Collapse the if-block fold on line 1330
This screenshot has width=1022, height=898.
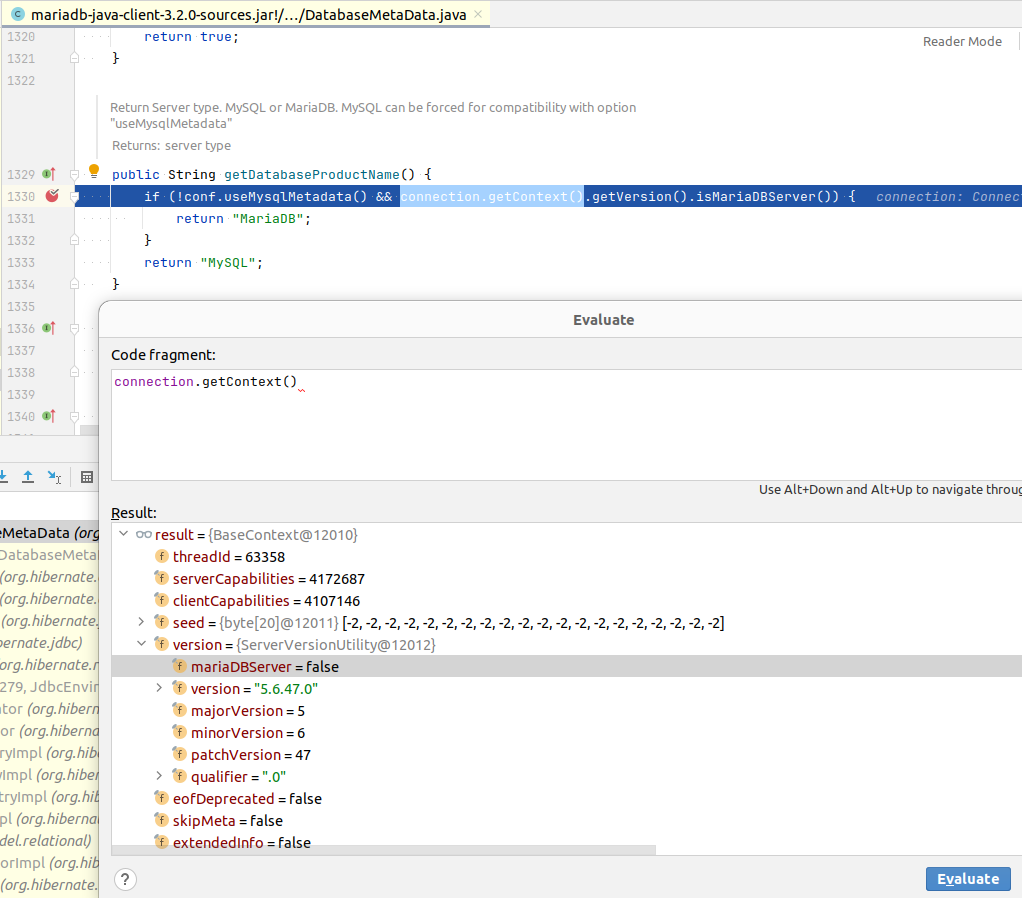(75, 197)
